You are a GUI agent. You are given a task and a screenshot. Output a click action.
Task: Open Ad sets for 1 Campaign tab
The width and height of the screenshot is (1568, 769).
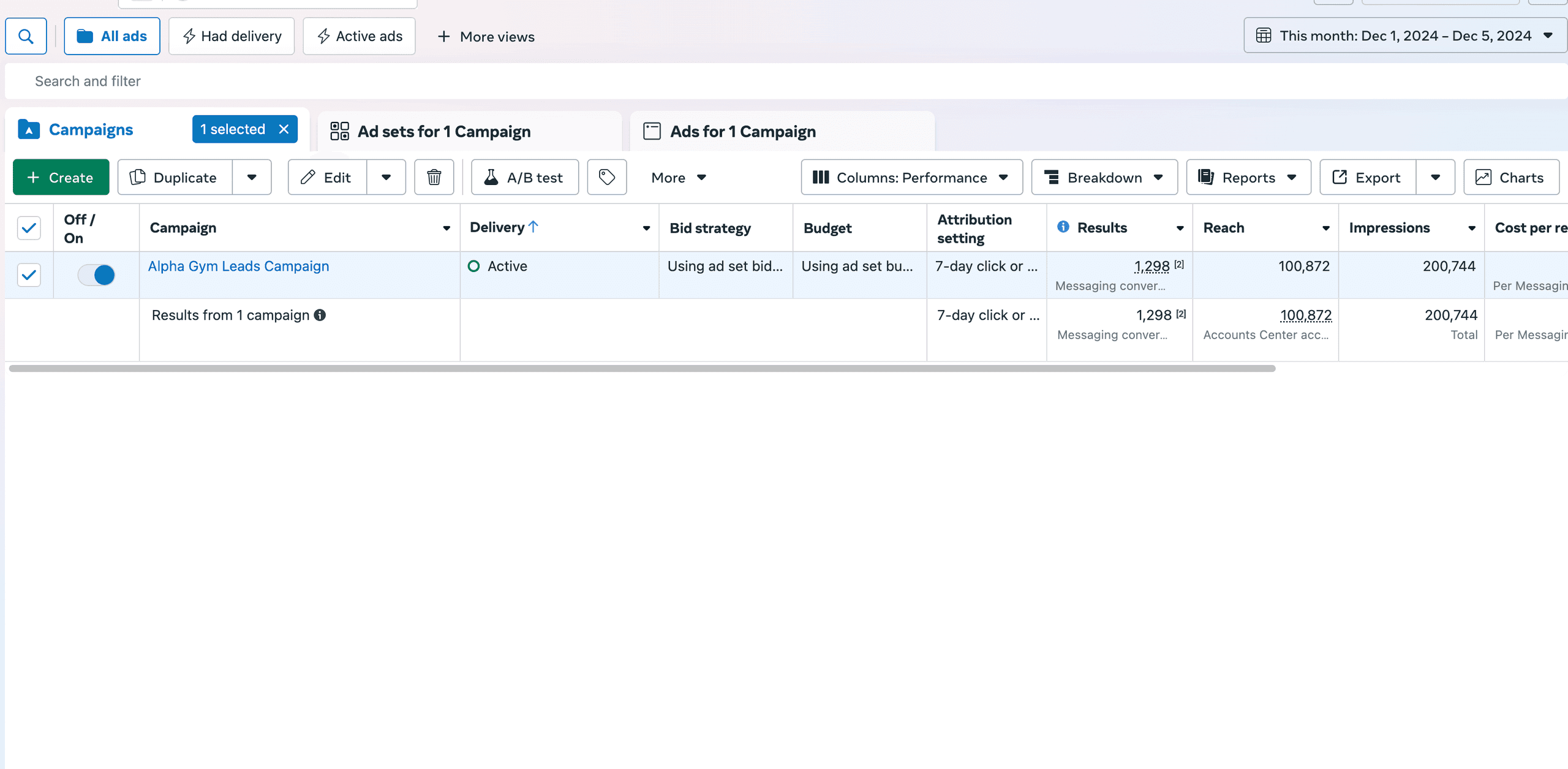tap(469, 131)
